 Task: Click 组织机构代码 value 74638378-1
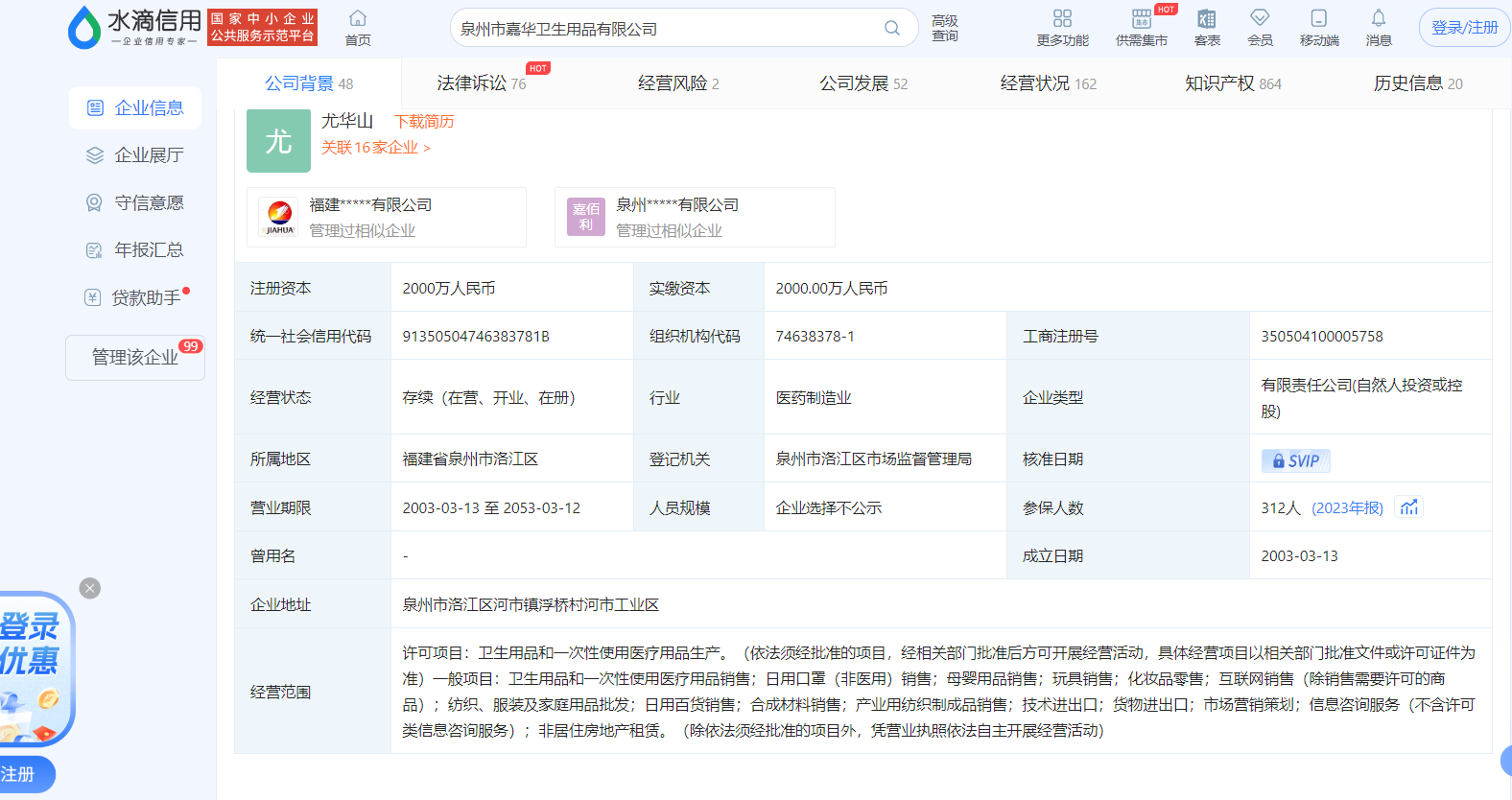[x=815, y=336]
